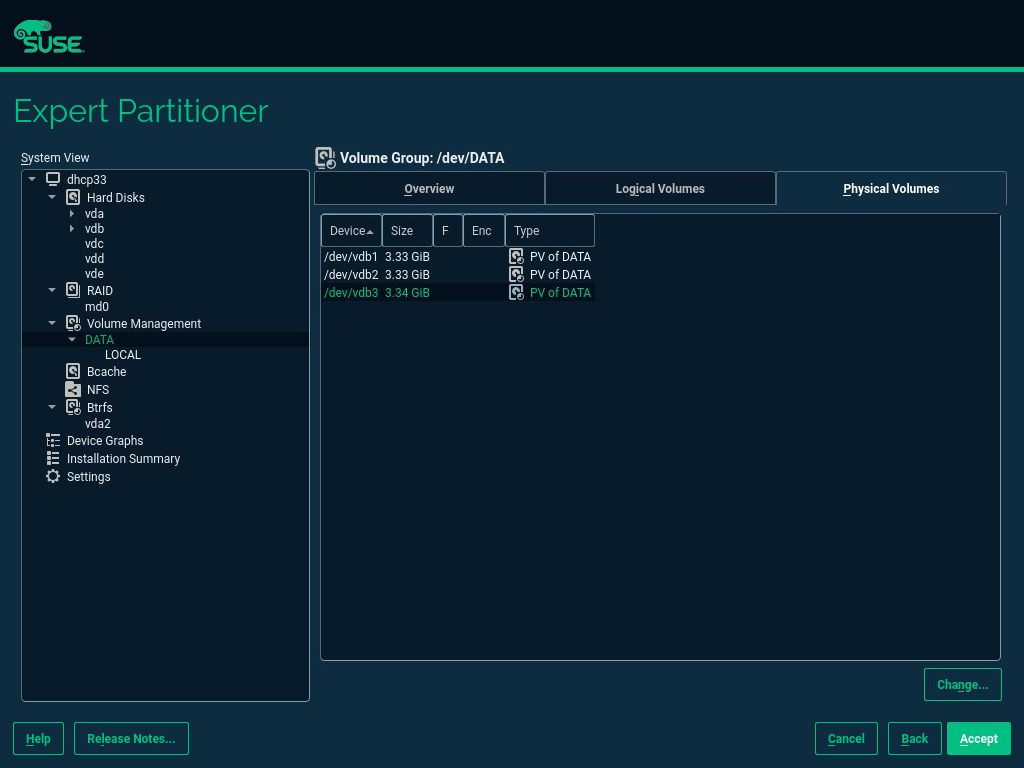Click the Installation Summary icon
The width and height of the screenshot is (1024, 768).
(x=53, y=458)
